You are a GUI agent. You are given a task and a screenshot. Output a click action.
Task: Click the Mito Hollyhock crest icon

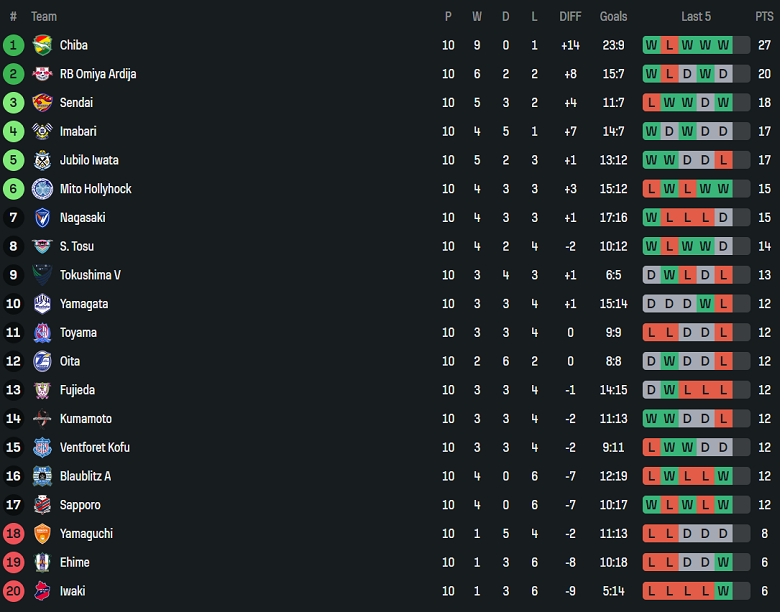(x=42, y=189)
